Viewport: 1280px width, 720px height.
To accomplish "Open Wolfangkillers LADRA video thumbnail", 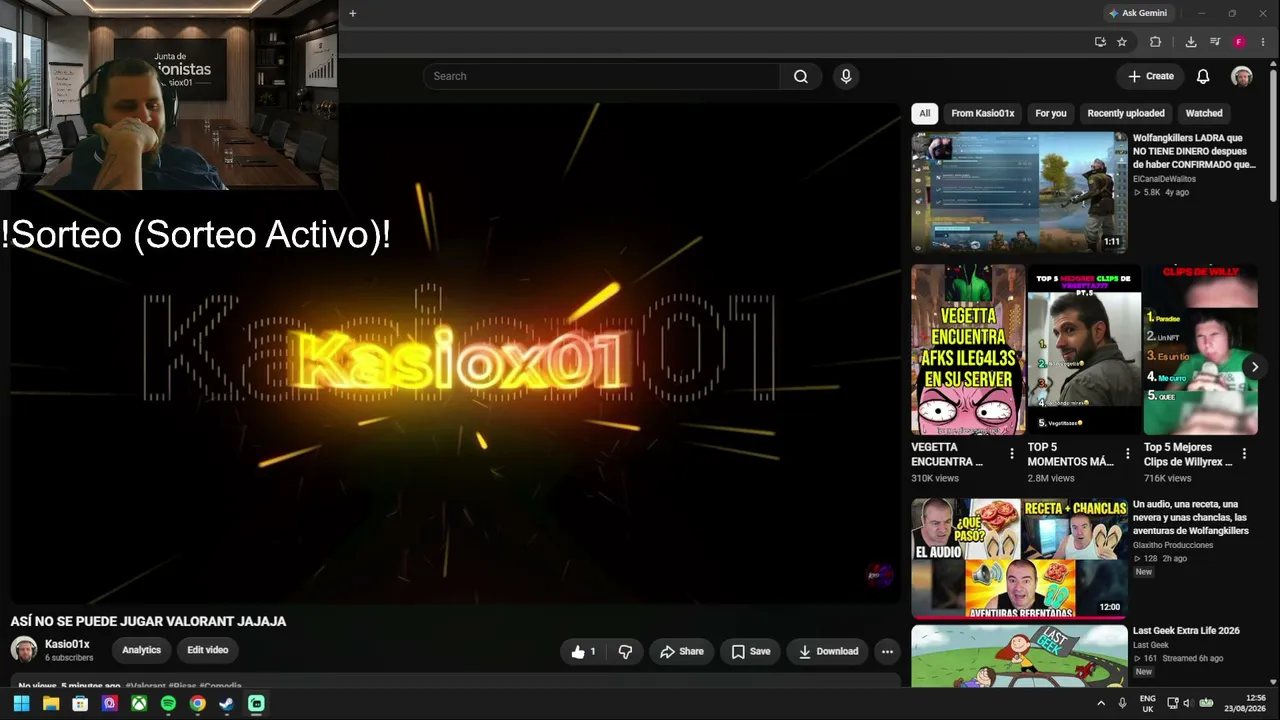I will pyautogui.click(x=1019, y=193).
